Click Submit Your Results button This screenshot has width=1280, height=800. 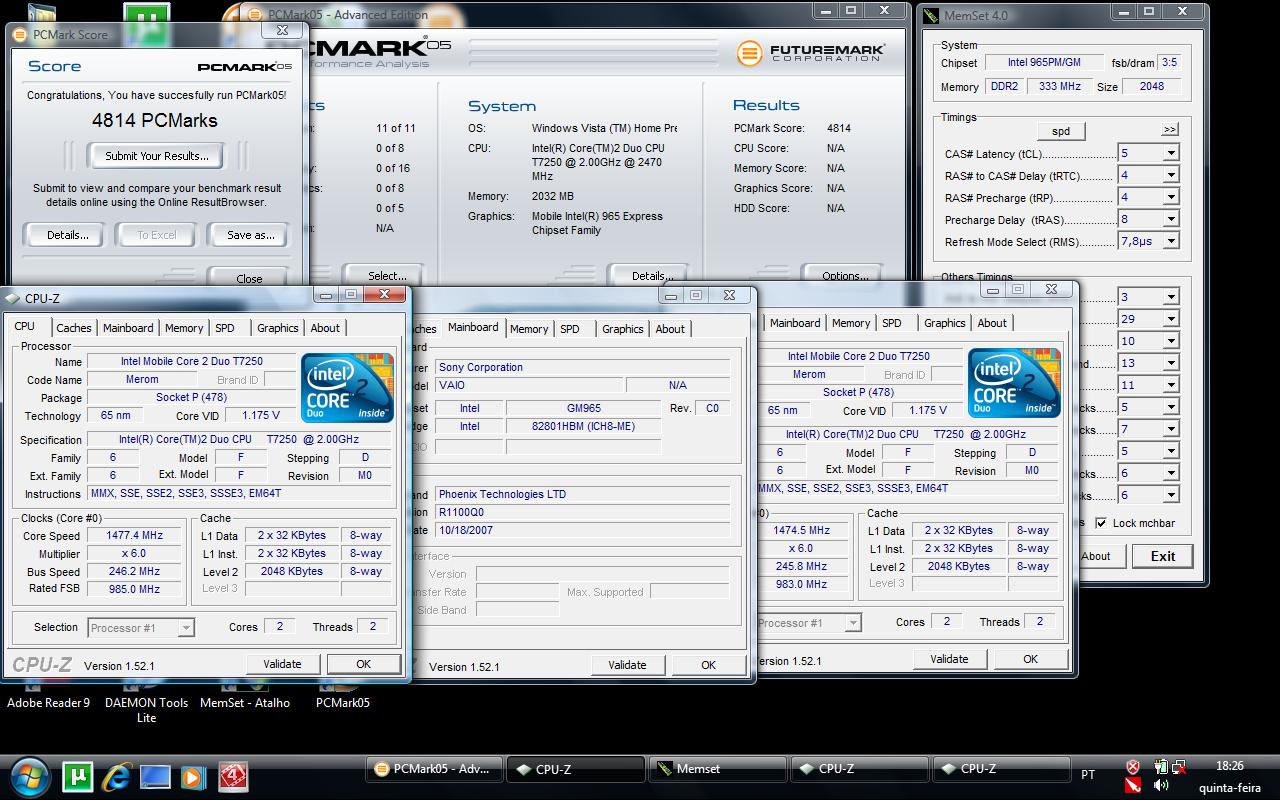pyautogui.click(x=157, y=156)
